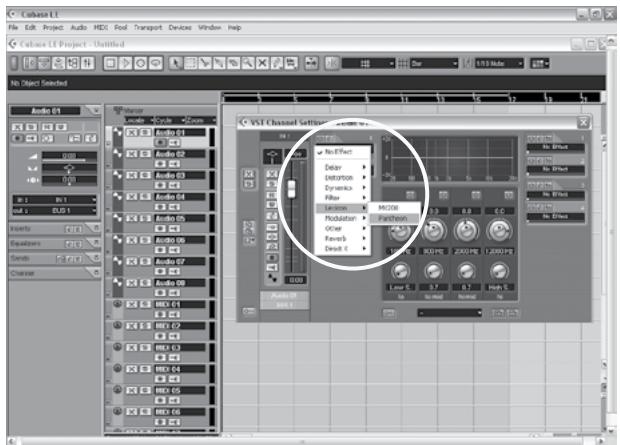
Task: Click the Activate Project button in the toolbar
Action: 14,63
